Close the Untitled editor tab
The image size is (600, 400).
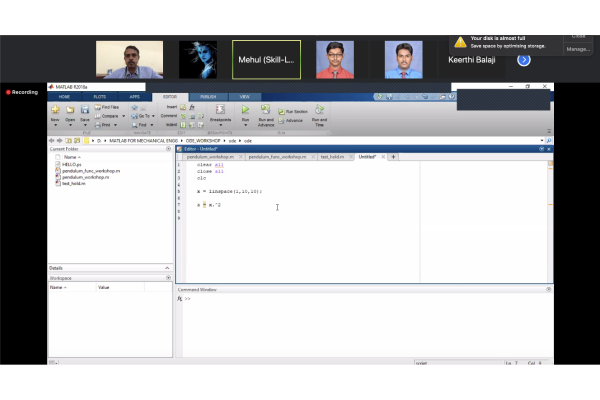383,157
